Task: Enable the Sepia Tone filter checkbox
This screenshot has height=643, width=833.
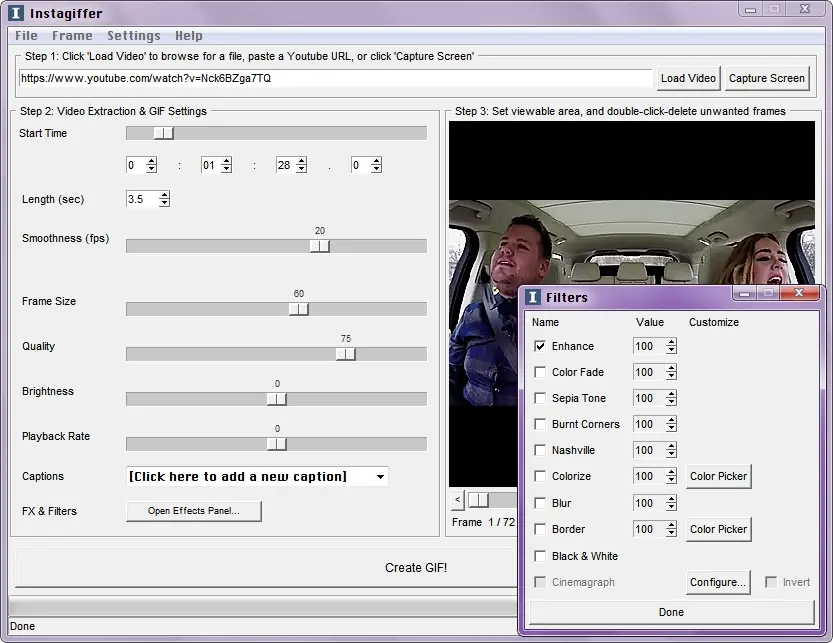Action: [540, 399]
